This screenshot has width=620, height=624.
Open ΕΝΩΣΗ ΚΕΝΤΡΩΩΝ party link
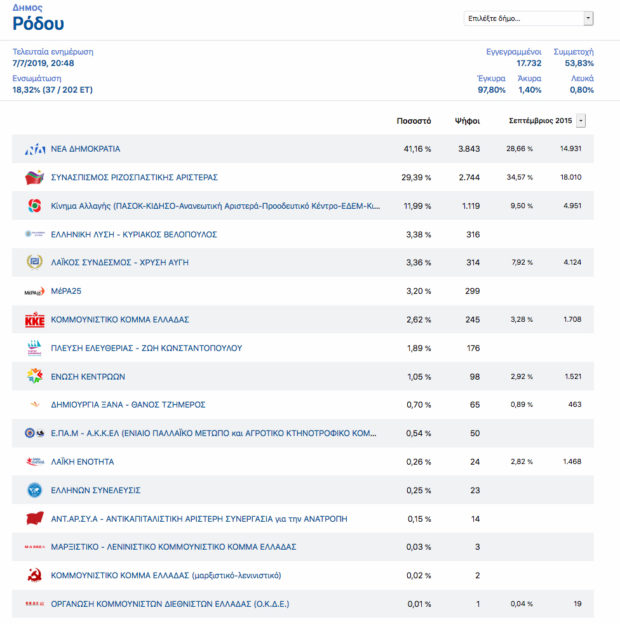(x=88, y=376)
